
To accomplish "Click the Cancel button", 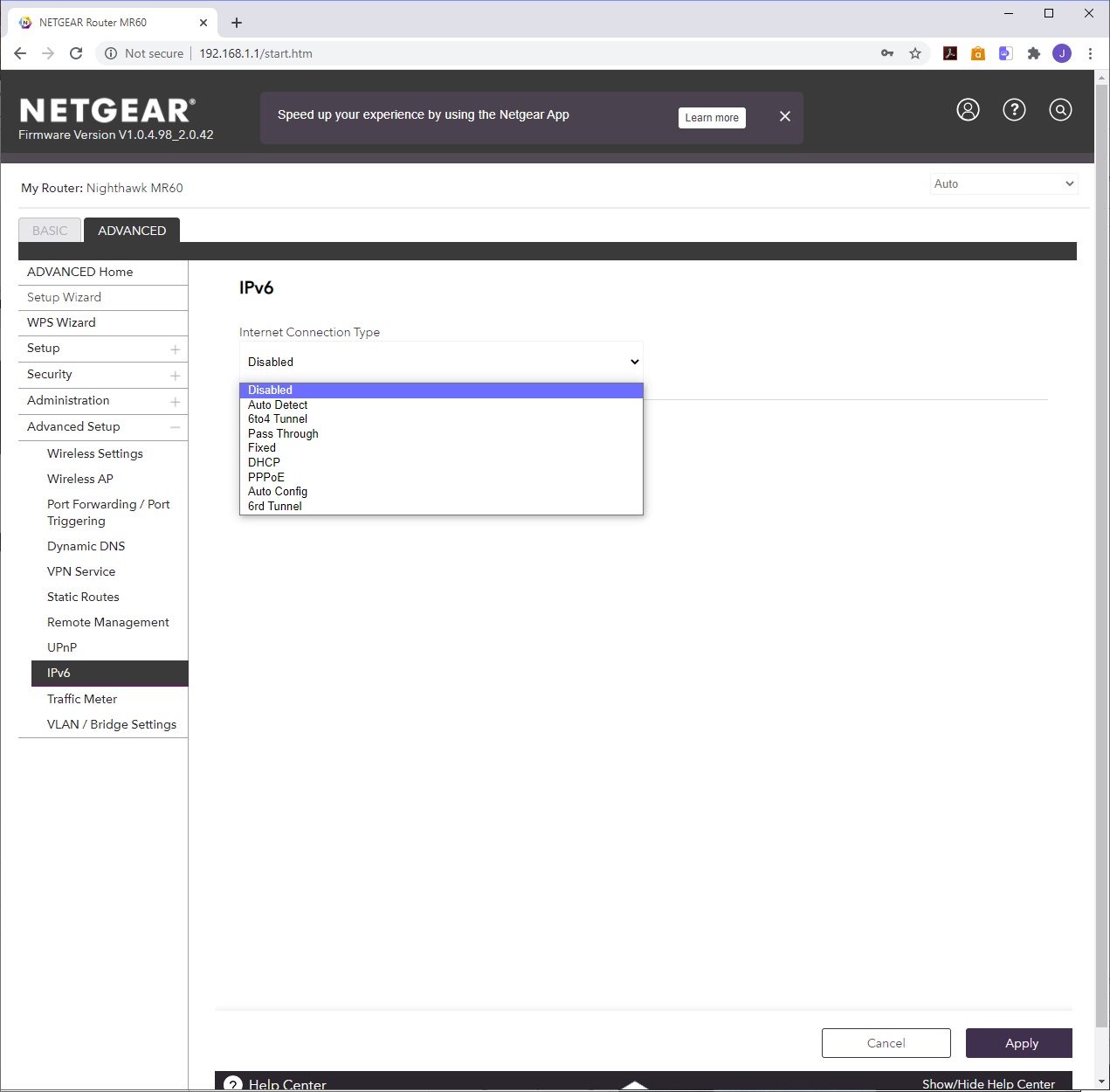I will [x=886, y=1043].
